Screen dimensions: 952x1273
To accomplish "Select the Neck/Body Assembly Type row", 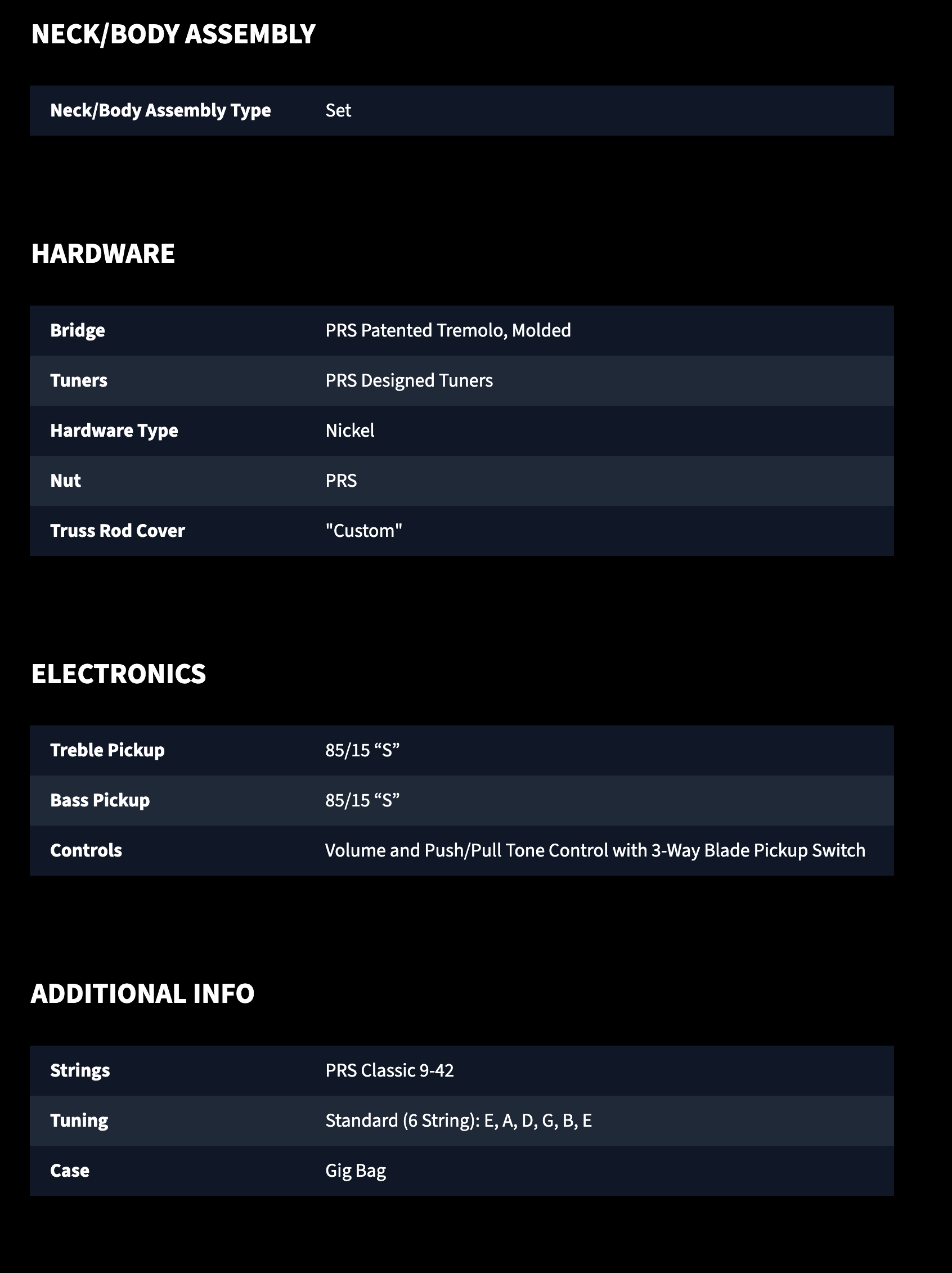I will 461,110.
